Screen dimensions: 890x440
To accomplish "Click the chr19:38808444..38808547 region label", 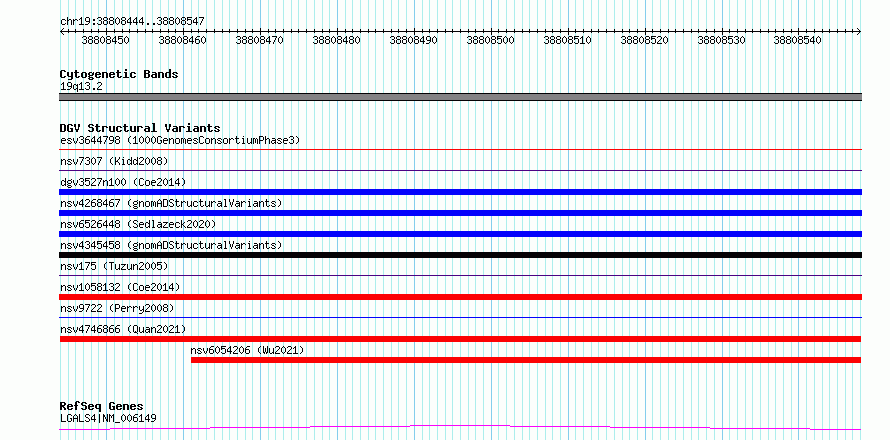I will [132, 22].
